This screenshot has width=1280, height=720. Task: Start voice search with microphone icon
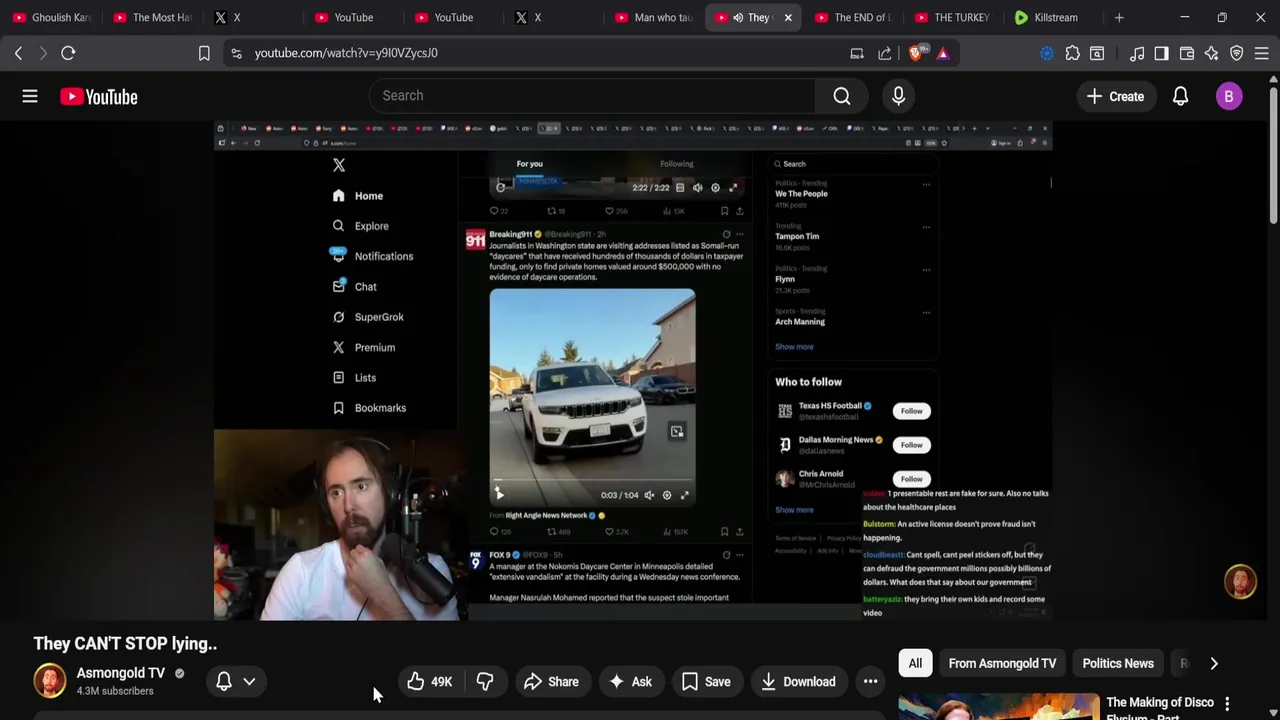[898, 96]
